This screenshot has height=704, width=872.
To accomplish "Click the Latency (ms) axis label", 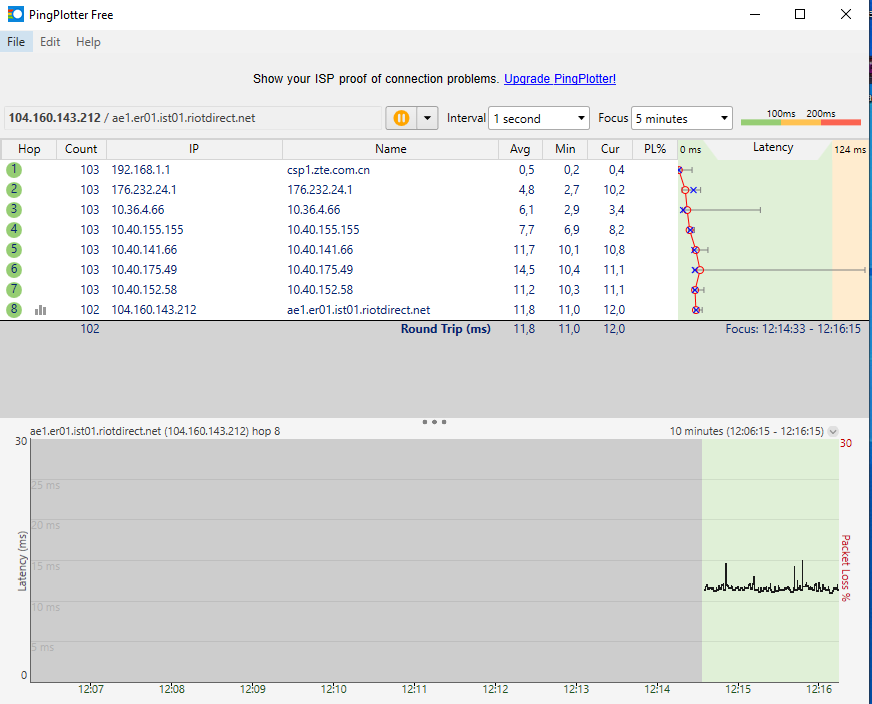I will [22, 561].
